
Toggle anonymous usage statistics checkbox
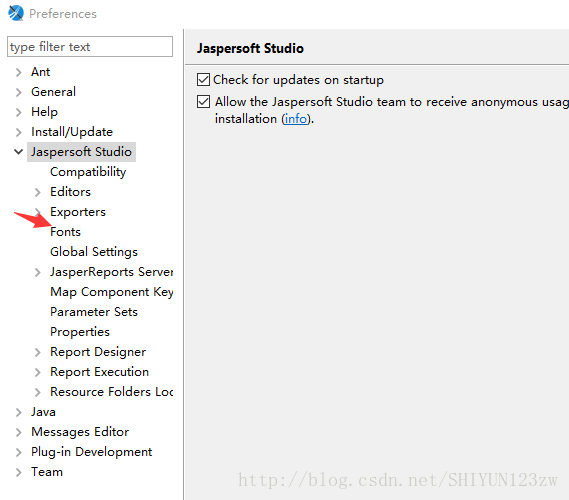pyautogui.click(x=203, y=102)
